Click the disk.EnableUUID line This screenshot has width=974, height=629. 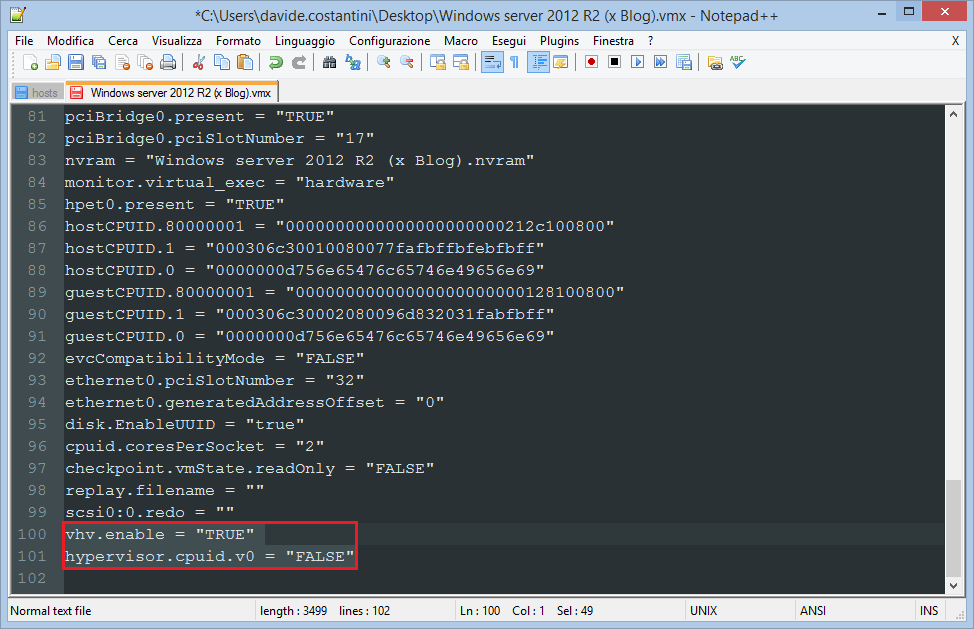tap(184, 424)
